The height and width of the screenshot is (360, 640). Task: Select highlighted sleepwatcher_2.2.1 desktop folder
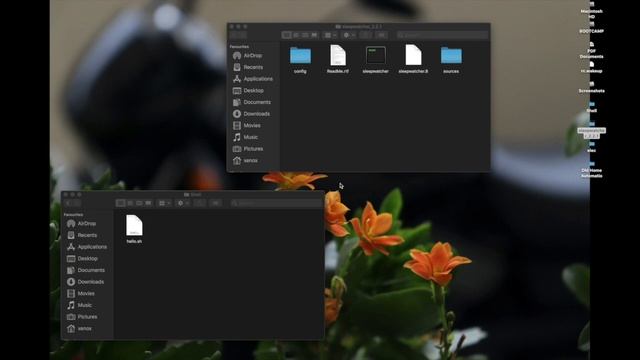(x=592, y=130)
